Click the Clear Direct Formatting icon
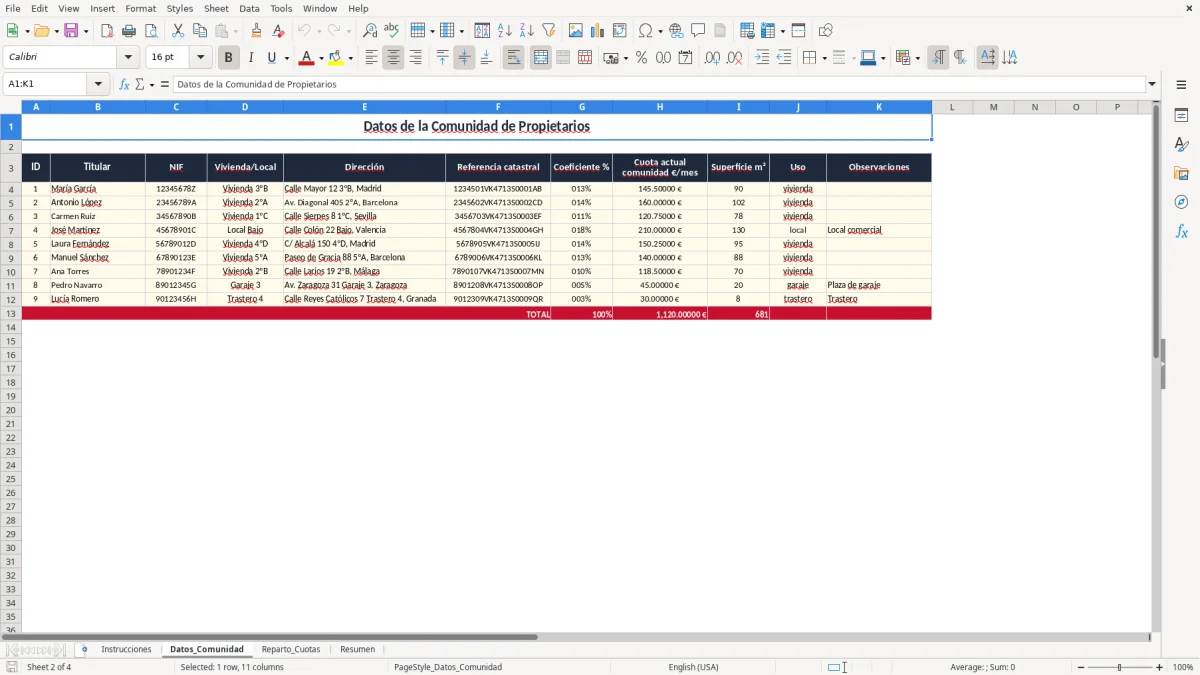 [x=278, y=31]
